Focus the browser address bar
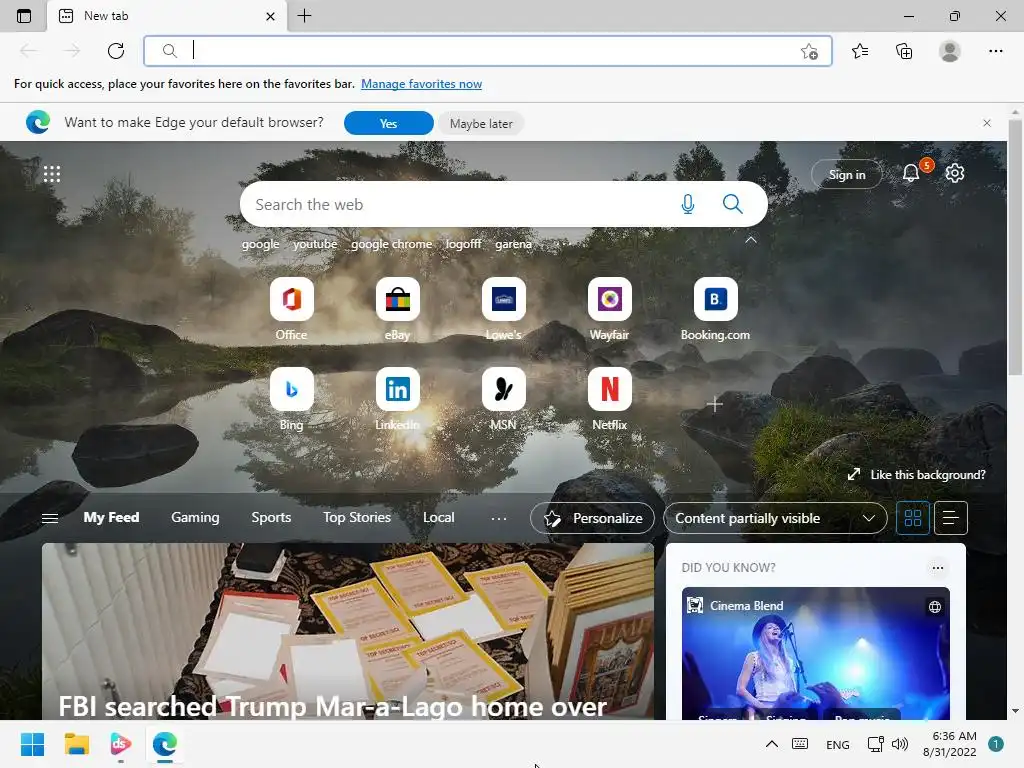The width and height of the screenshot is (1024, 768). point(488,51)
